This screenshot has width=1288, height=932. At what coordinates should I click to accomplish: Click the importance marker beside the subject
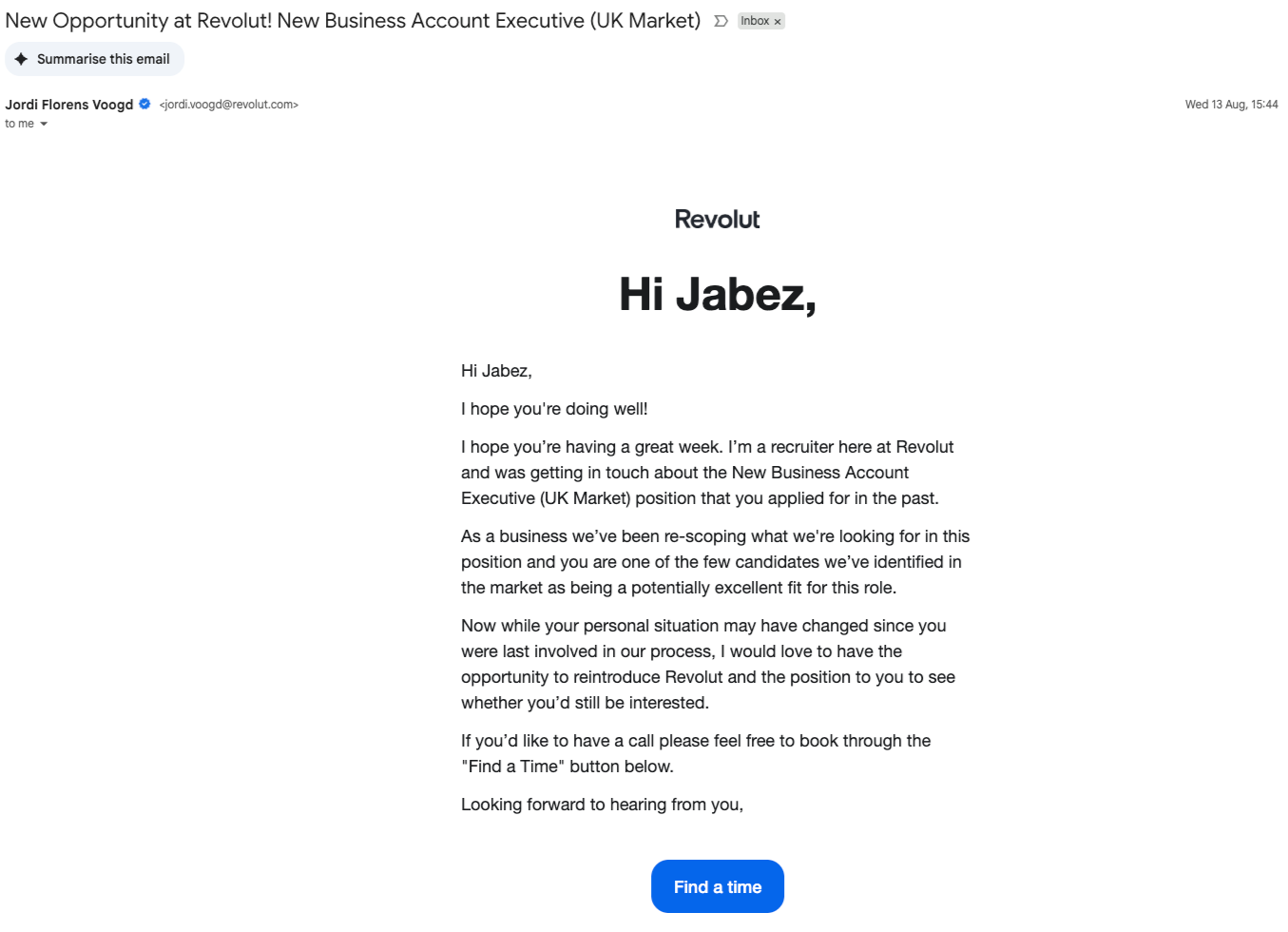tap(721, 21)
